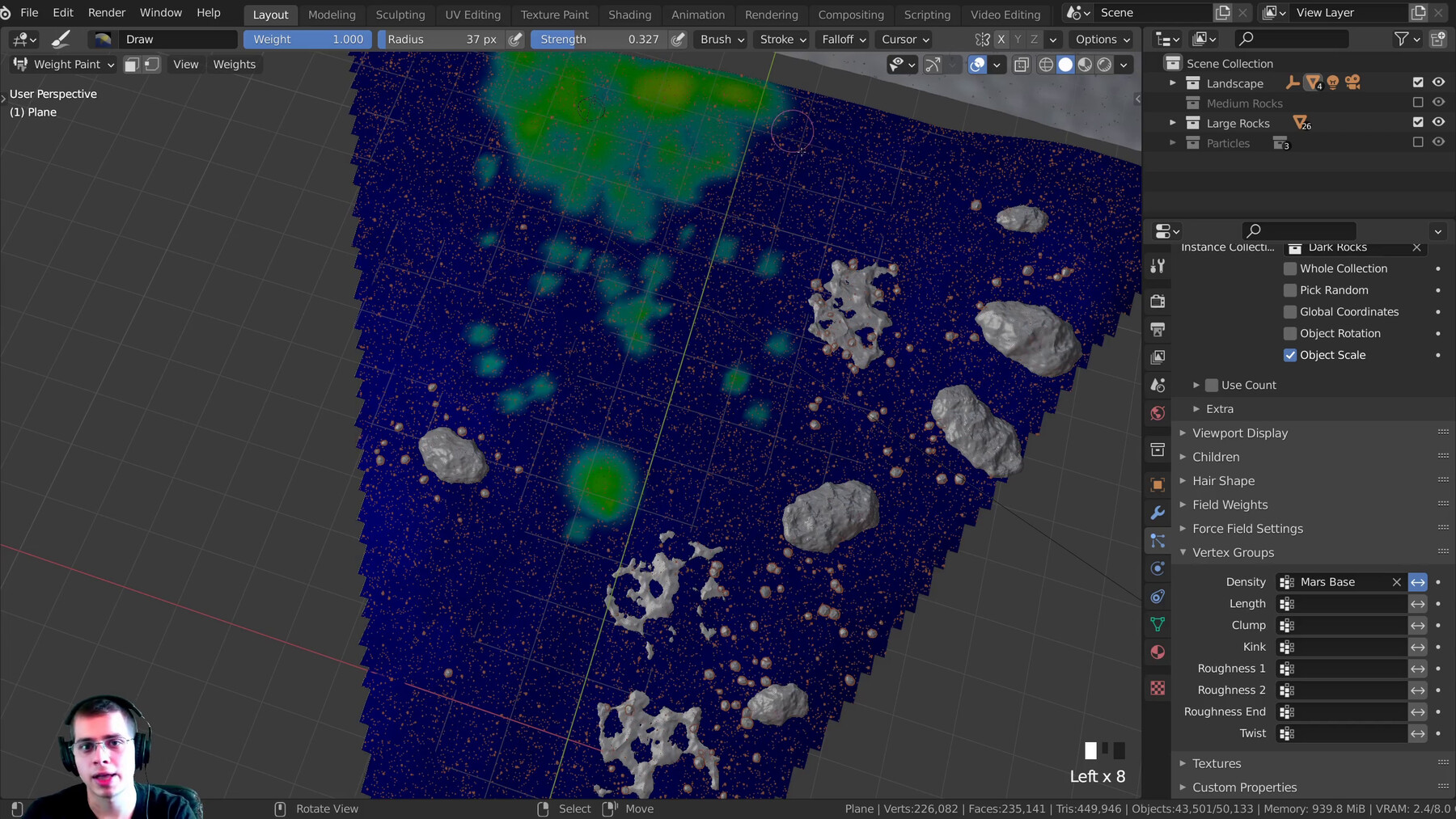Viewport: 1456px width, 819px height.
Task: Click the New Collection icon in outliner
Action: pyautogui.click(x=1437, y=39)
